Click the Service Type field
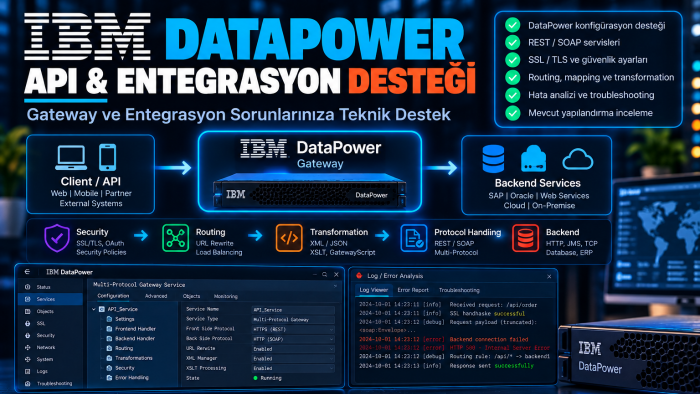700x394 pixels. [293, 319]
